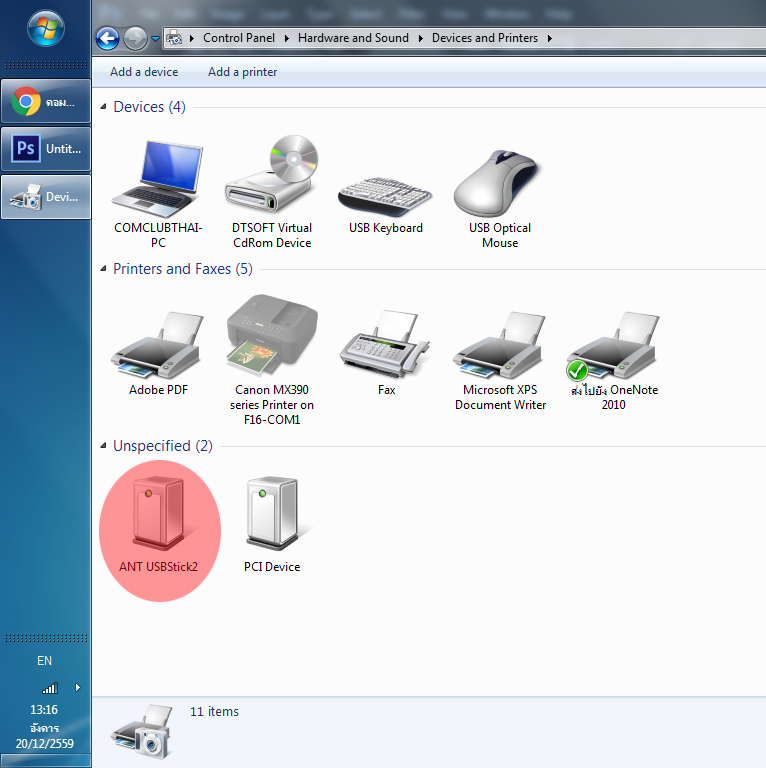Click the Show desktop strip below the date
This screenshot has width=766, height=768.
[46, 761]
